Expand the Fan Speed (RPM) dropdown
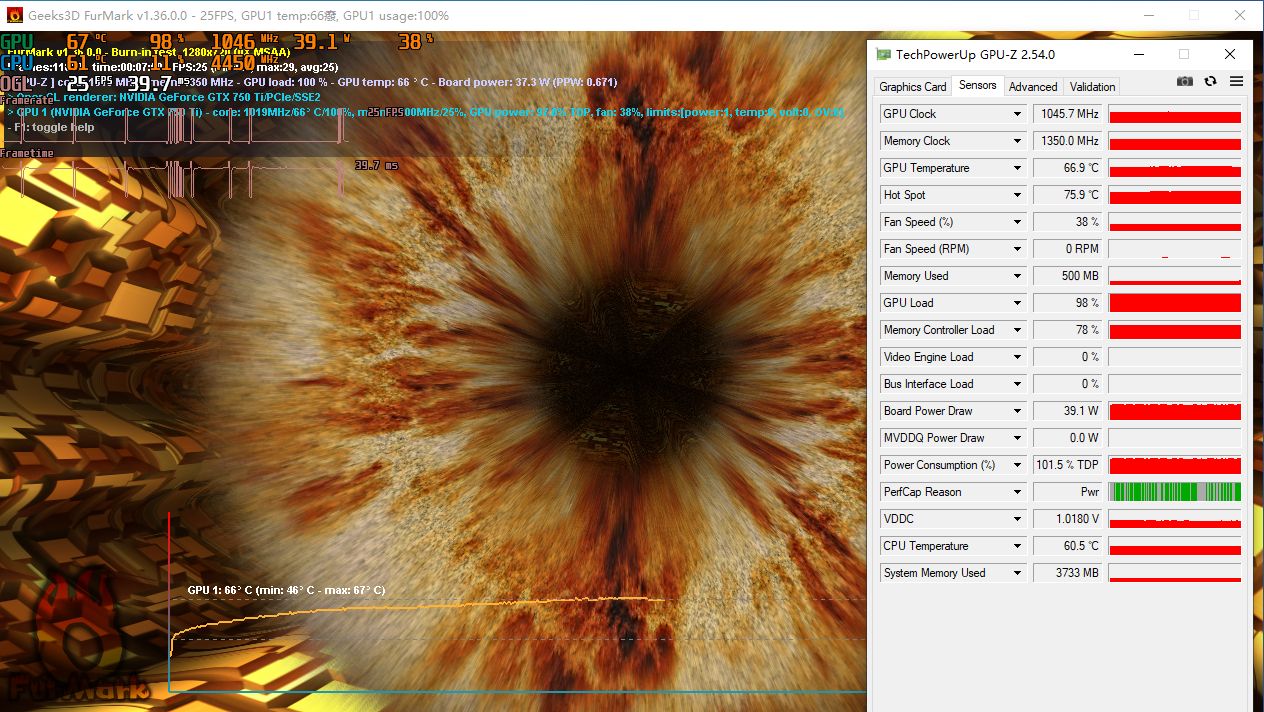 tap(1017, 249)
